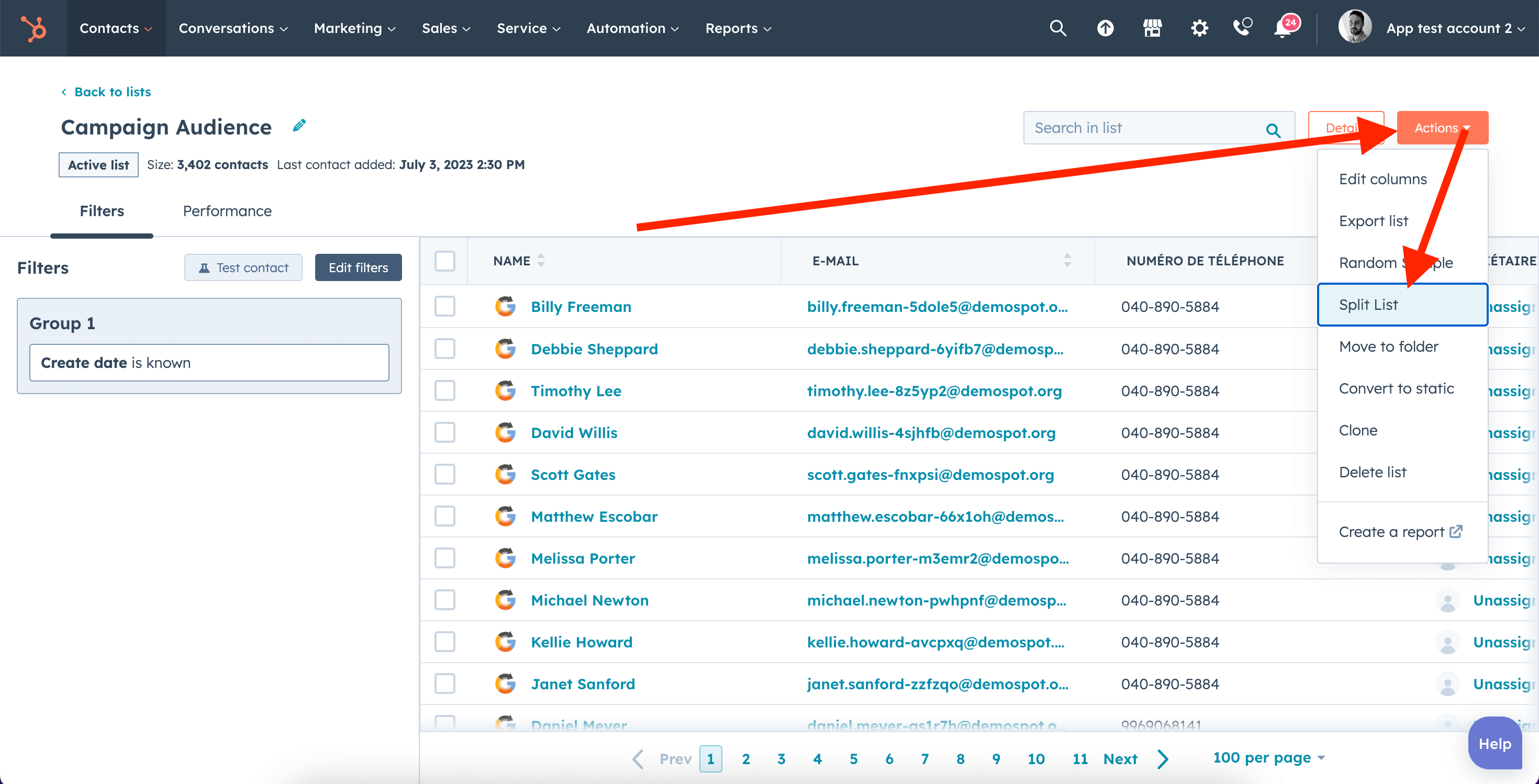Image resolution: width=1539 pixels, height=784 pixels.
Task: Expand the Marketing nav menu
Action: click(x=355, y=28)
